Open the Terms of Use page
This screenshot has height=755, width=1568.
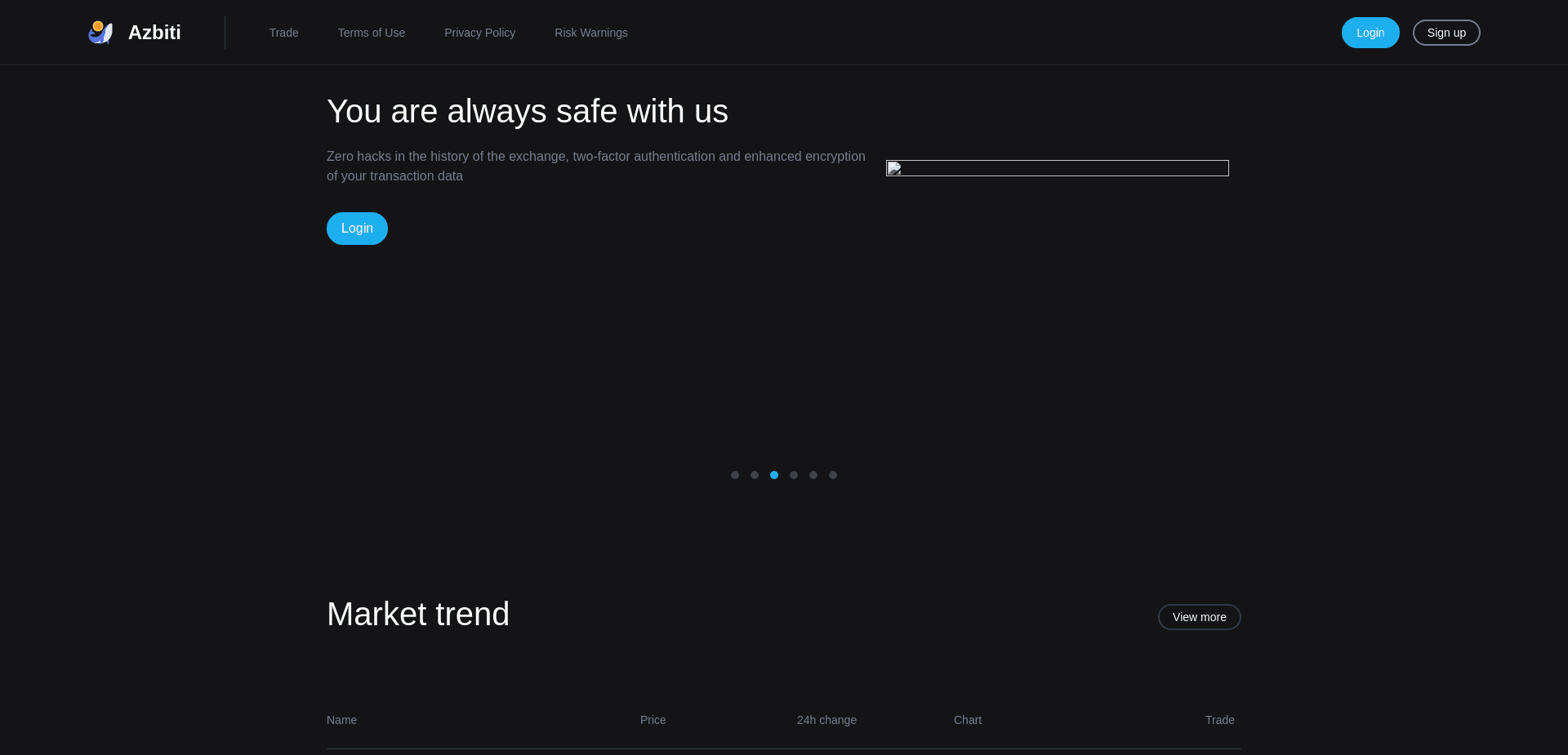tap(371, 33)
